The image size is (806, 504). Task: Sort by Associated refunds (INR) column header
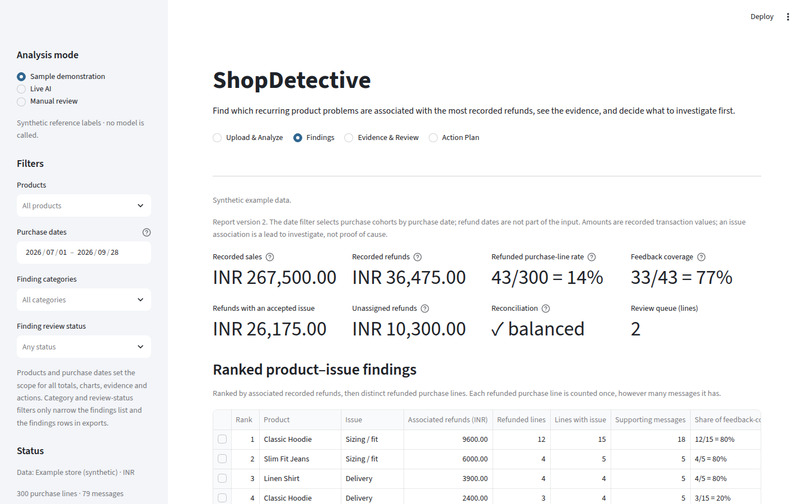[448, 420]
